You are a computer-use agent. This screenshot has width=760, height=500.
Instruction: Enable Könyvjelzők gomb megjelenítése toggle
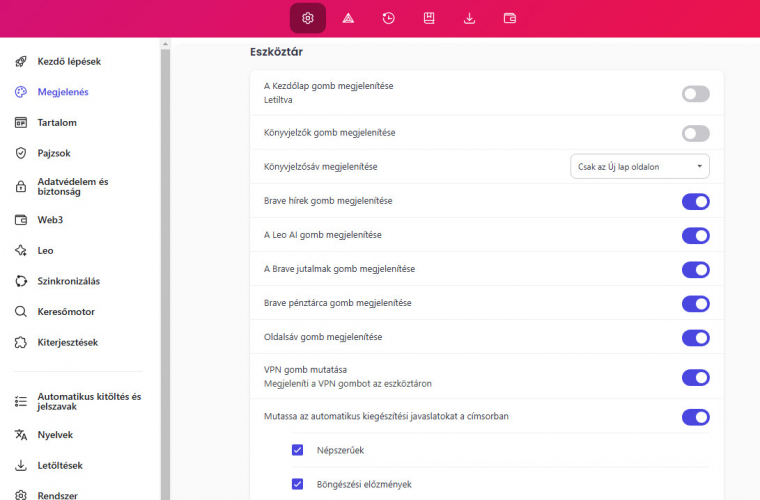[x=696, y=133]
